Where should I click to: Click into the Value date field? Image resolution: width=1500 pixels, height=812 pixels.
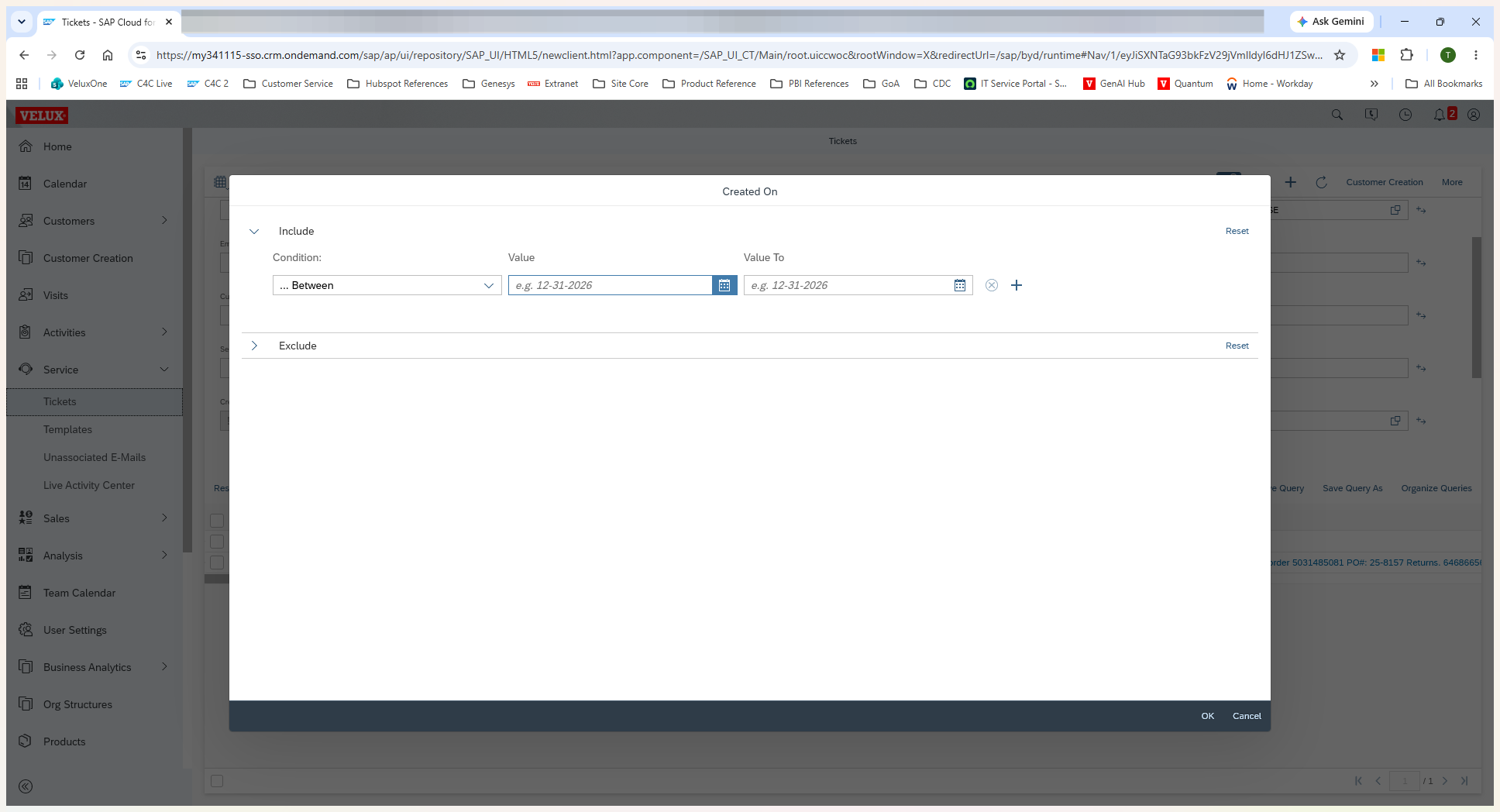click(x=611, y=285)
